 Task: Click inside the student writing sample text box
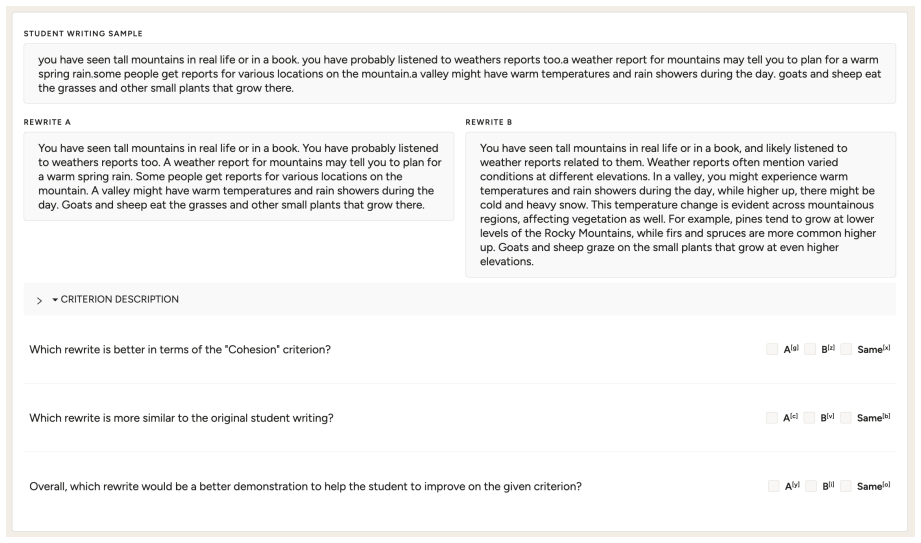point(459,73)
